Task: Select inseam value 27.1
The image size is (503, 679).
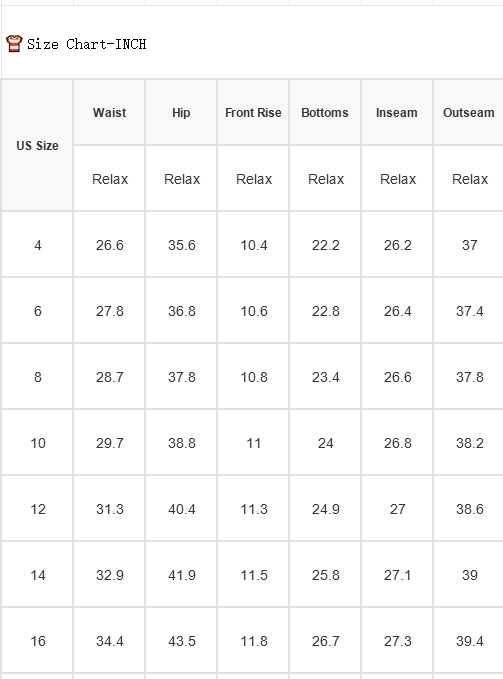Action: click(x=397, y=575)
